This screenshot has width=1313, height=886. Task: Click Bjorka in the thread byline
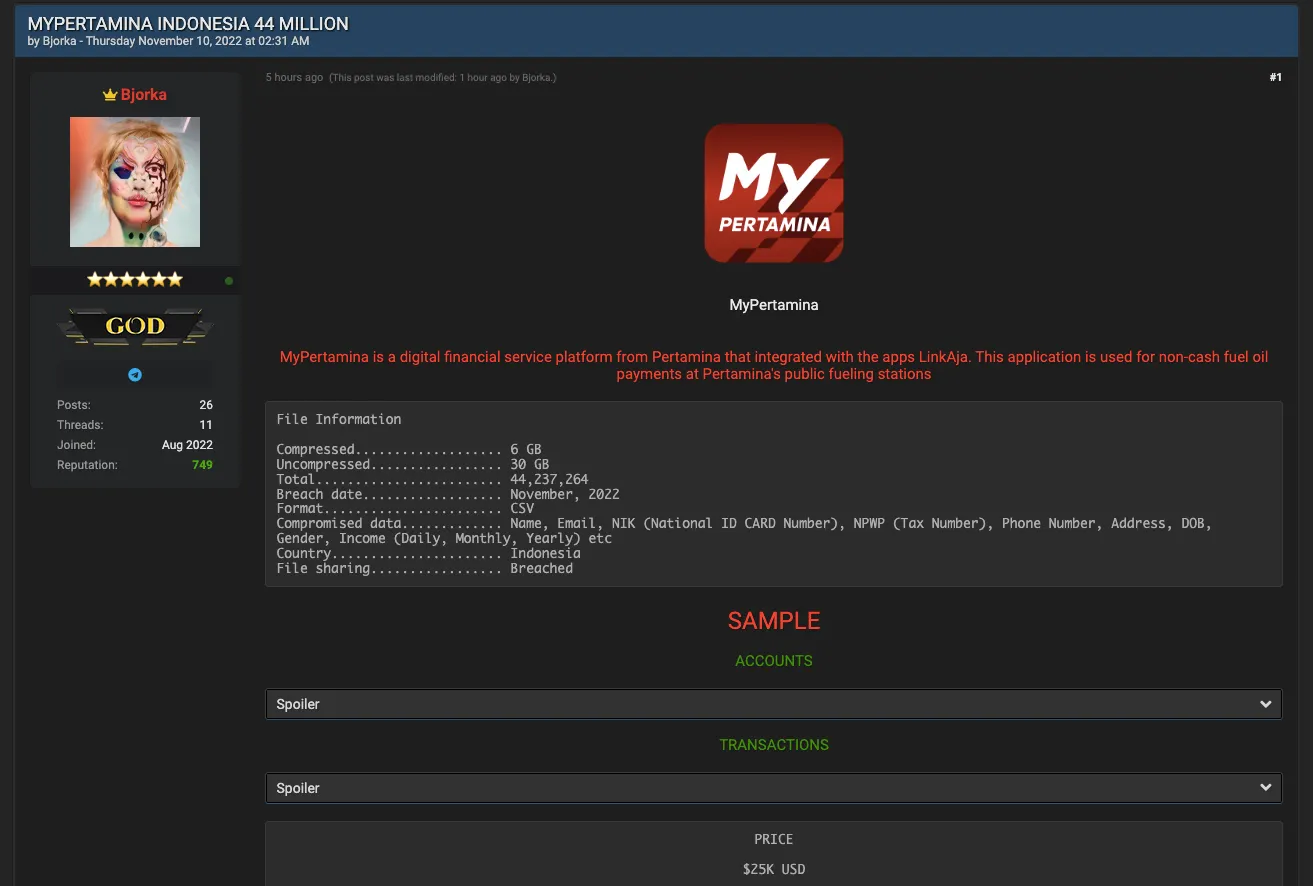59,41
